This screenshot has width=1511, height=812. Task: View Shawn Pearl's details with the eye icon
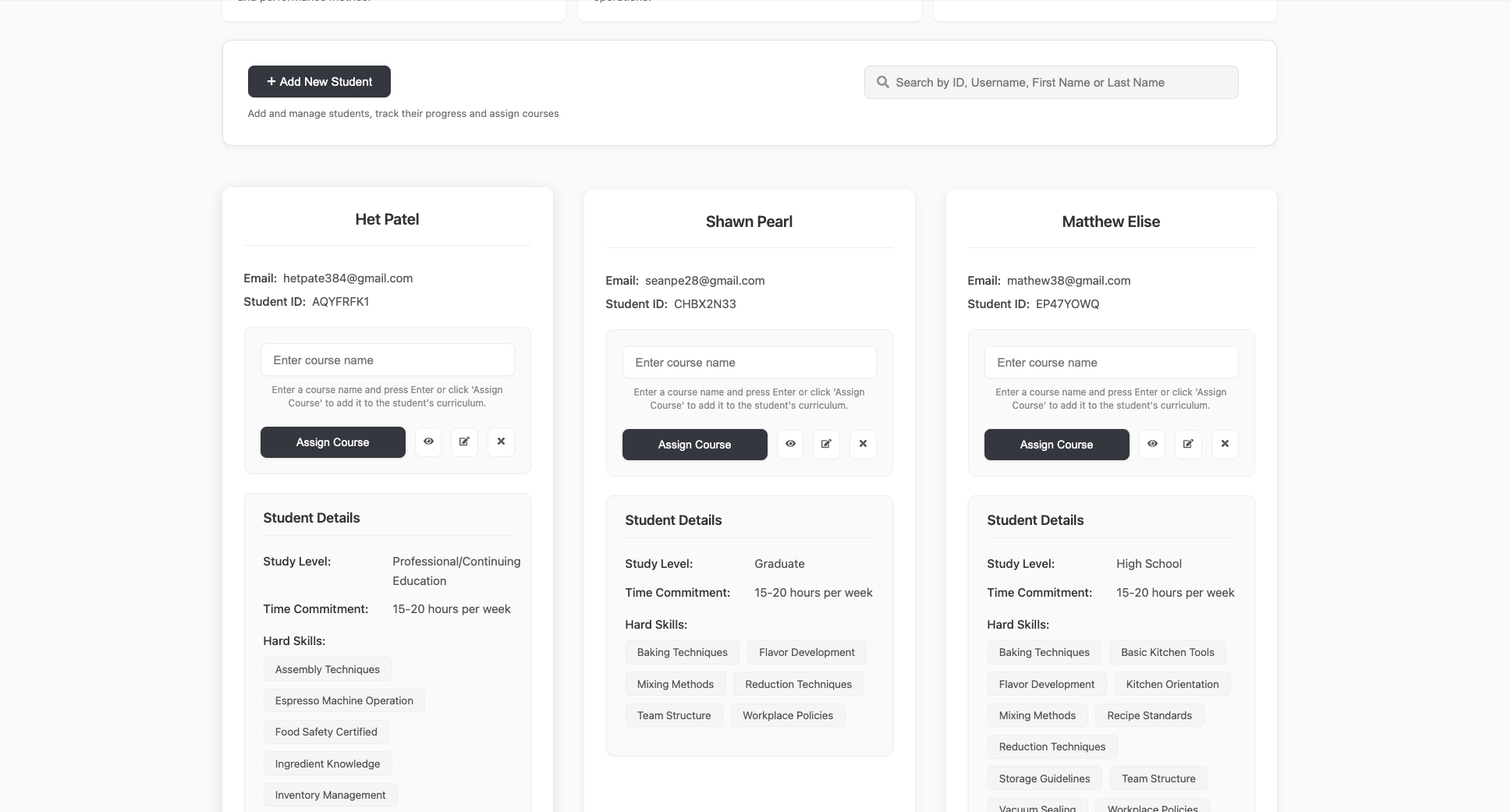[x=790, y=444]
